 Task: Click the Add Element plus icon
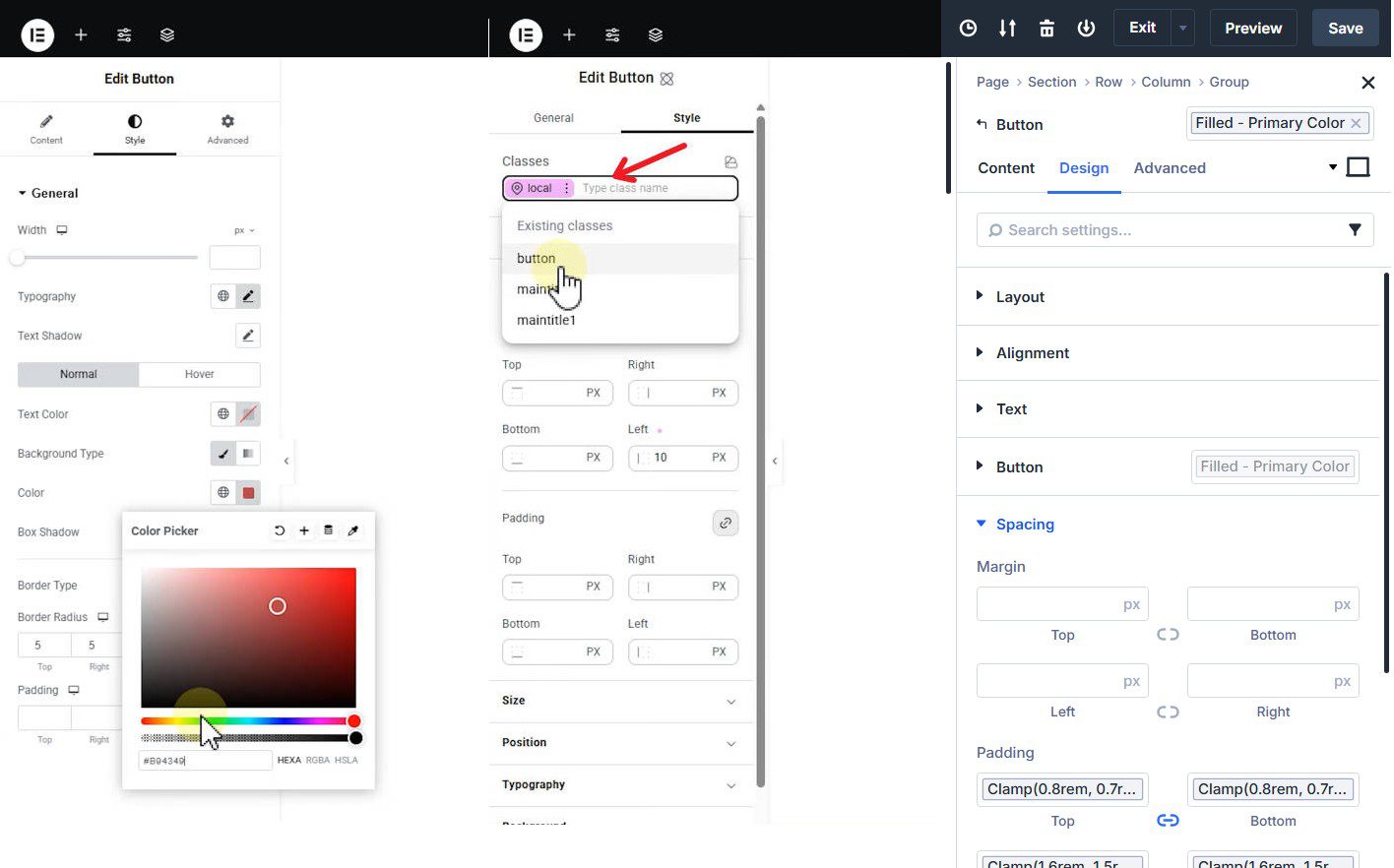coord(81,34)
